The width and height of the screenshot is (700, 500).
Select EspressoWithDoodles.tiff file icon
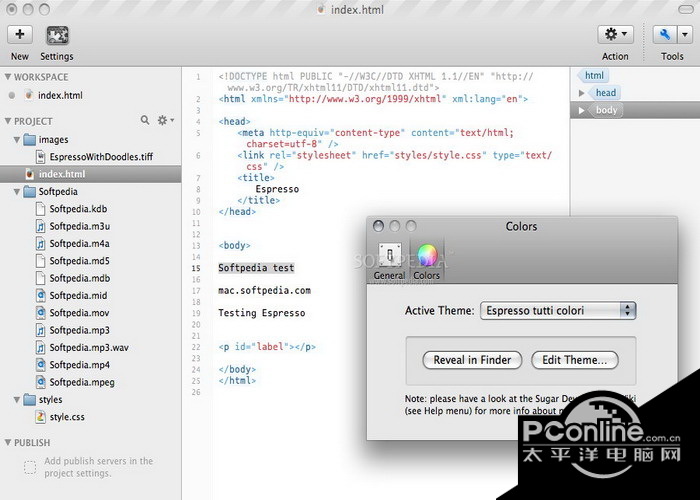41,157
